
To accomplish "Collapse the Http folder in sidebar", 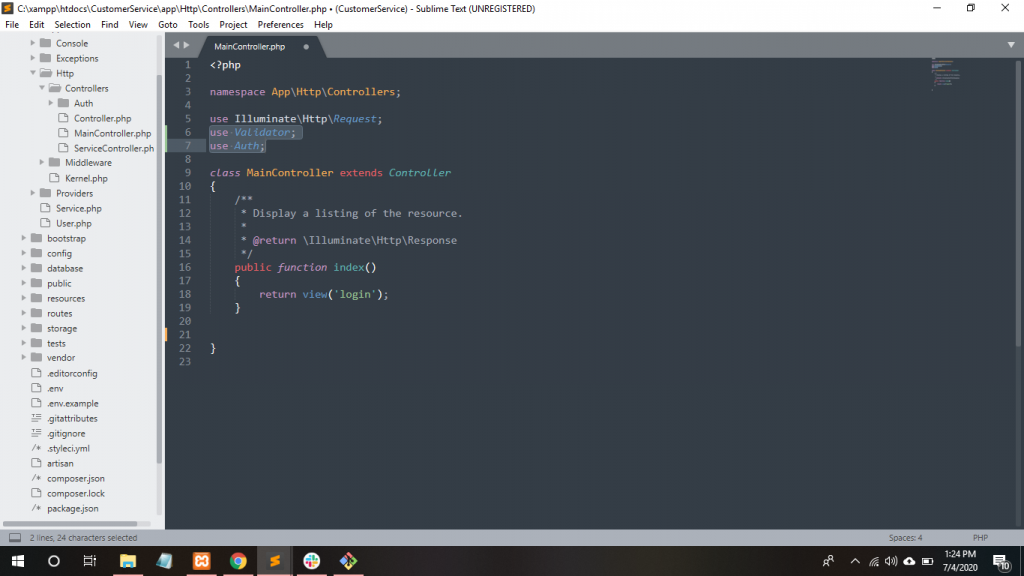I will click(33, 73).
